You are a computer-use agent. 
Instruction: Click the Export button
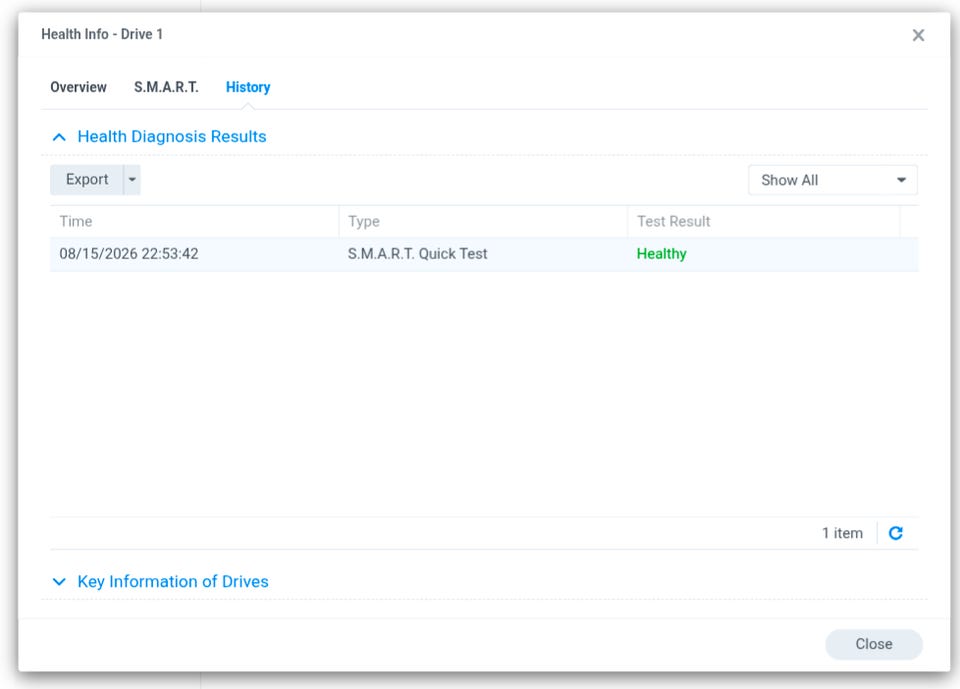[87, 179]
